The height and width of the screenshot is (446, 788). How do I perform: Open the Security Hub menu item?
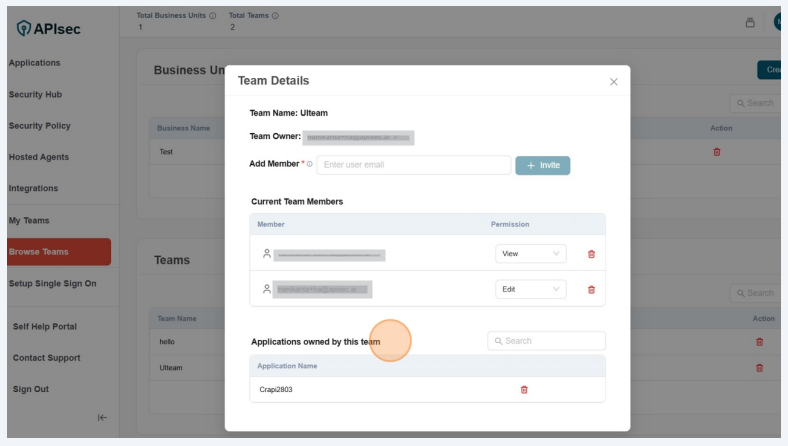point(35,95)
